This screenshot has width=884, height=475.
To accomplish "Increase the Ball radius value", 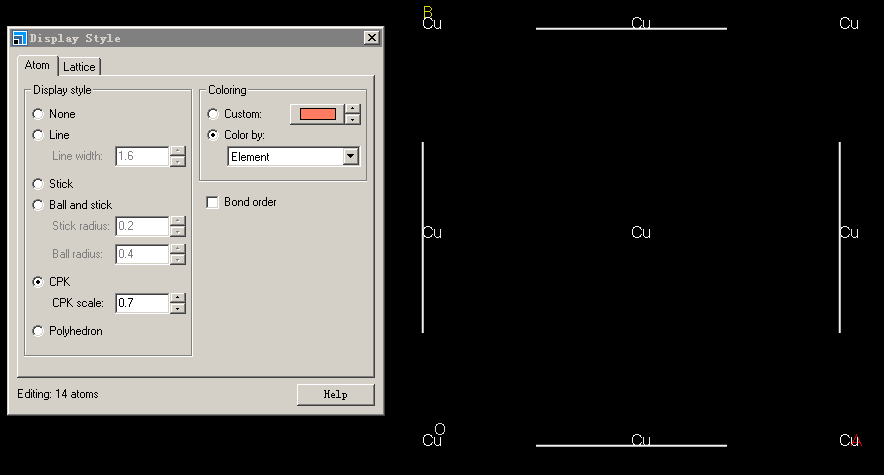I will [x=178, y=248].
